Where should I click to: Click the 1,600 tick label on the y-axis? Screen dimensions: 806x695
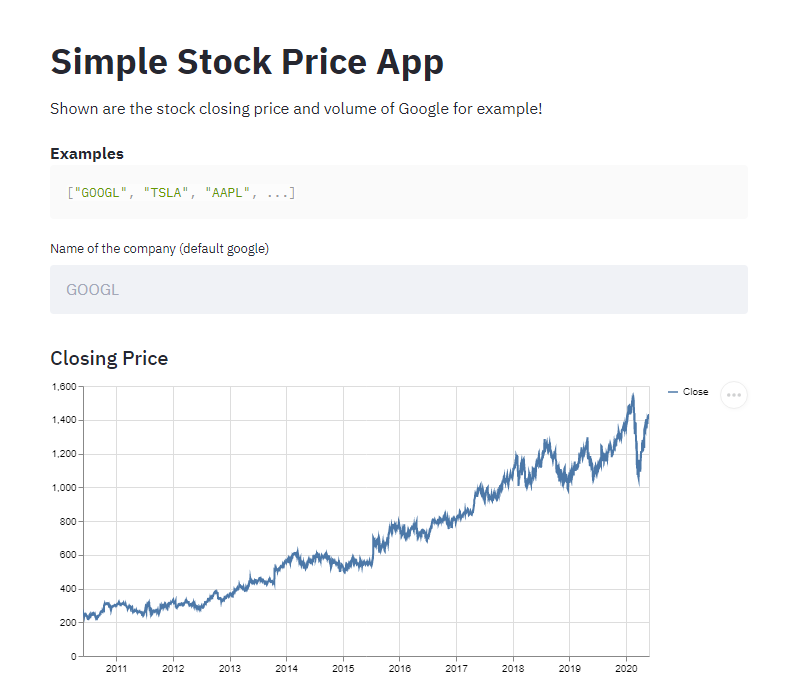65,386
